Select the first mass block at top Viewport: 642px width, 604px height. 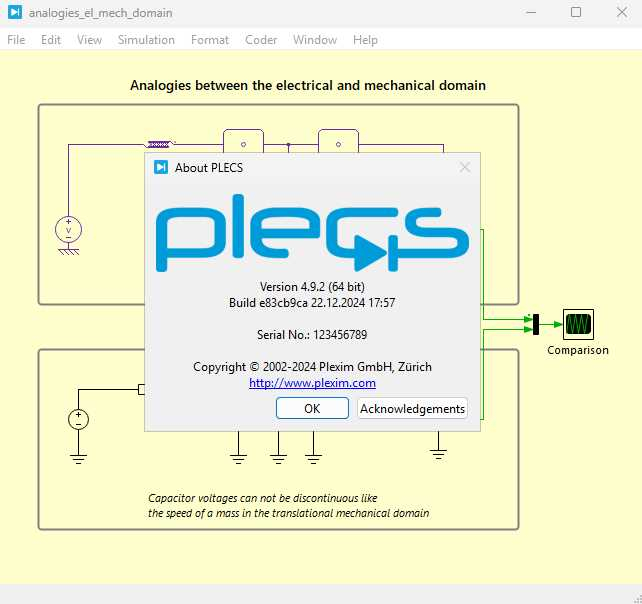coord(243,141)
